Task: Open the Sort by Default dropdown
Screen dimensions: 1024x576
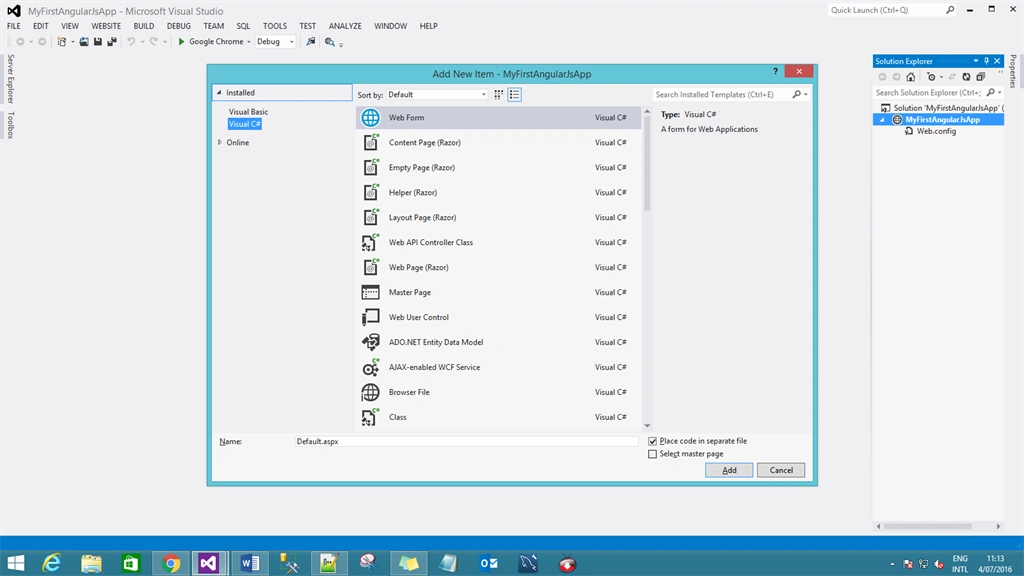Action: click(437, 95)
